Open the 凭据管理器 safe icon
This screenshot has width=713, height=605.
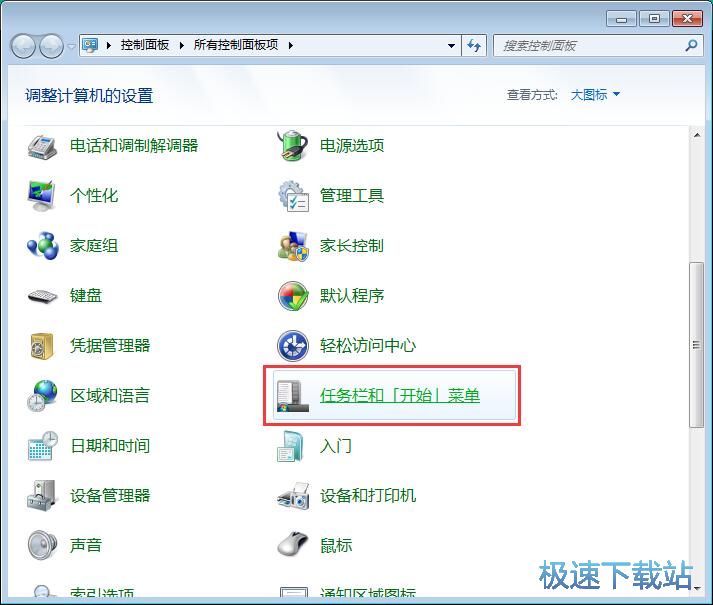pos(42,346)
